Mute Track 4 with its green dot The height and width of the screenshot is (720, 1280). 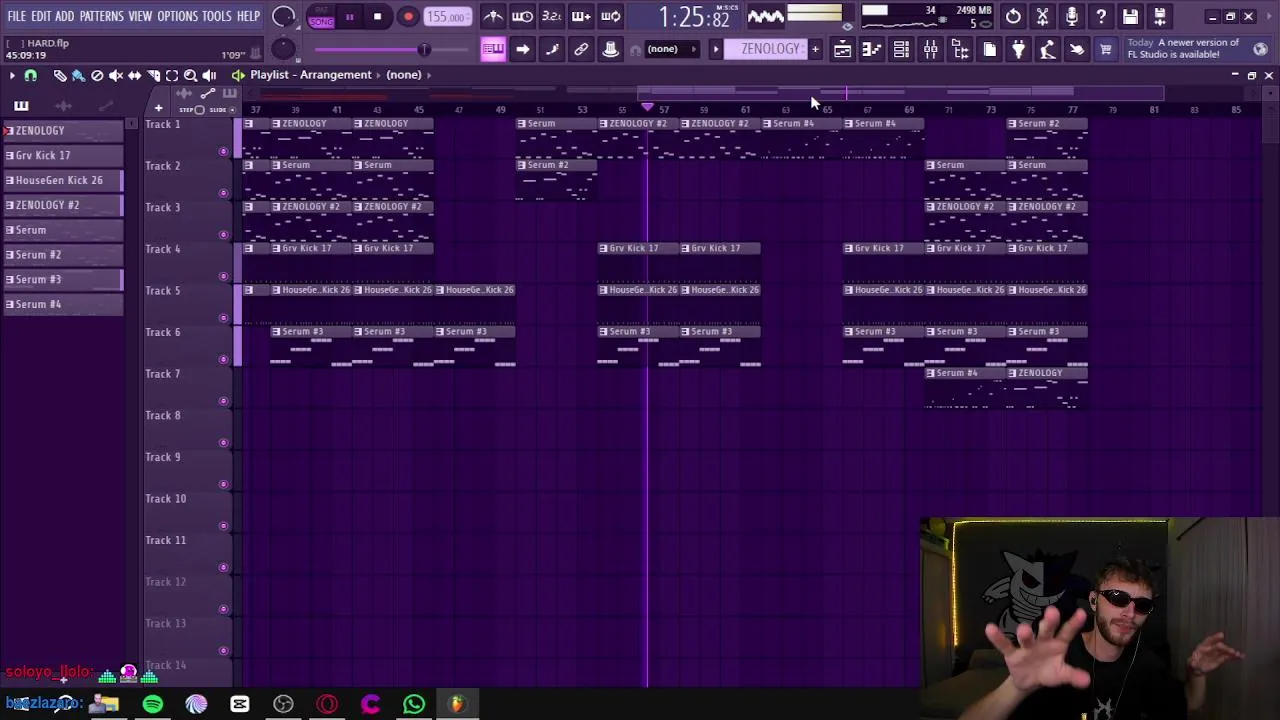tap(223, 277)
